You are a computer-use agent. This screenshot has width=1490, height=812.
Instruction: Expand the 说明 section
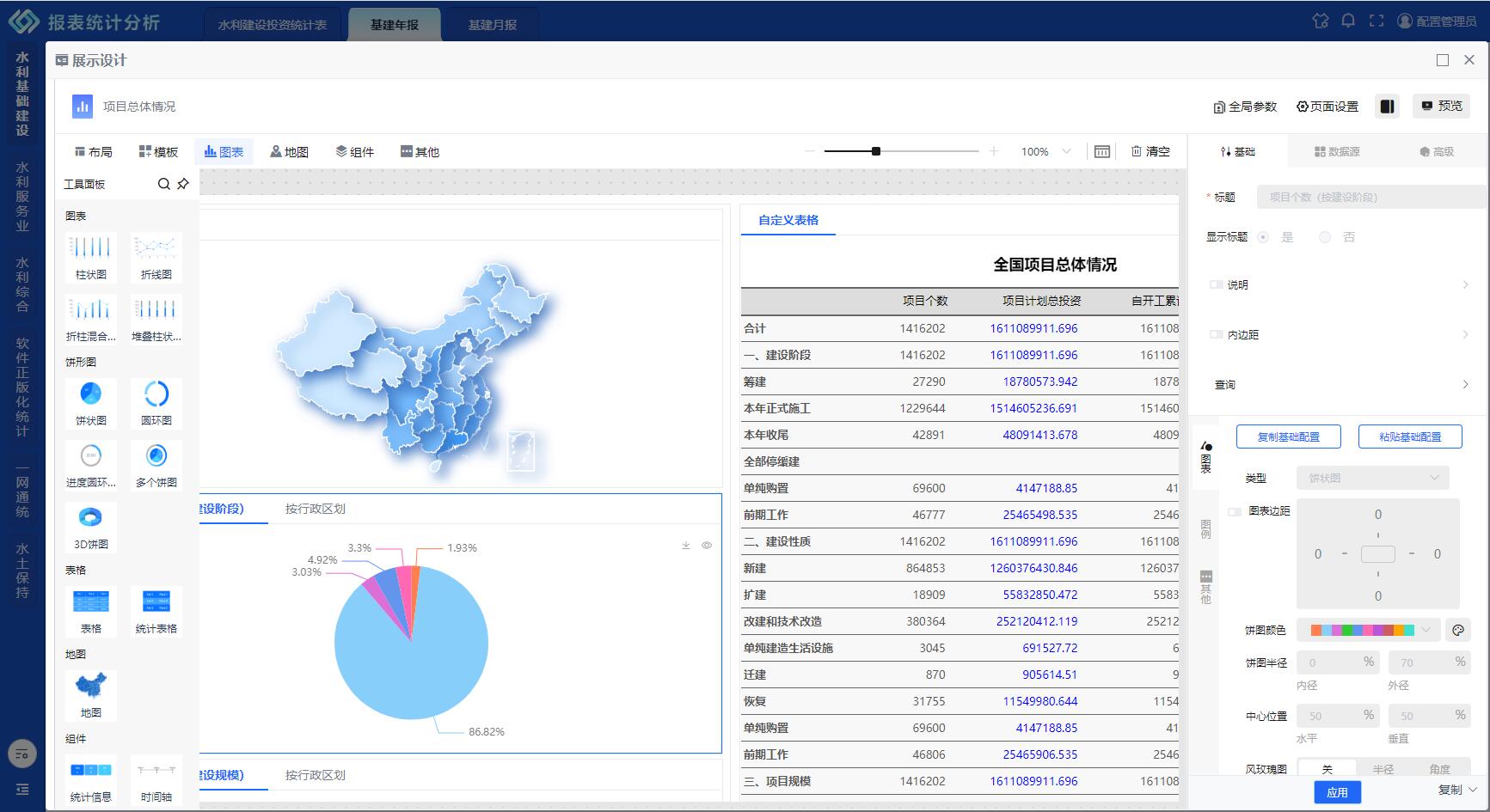[1466, 284]
